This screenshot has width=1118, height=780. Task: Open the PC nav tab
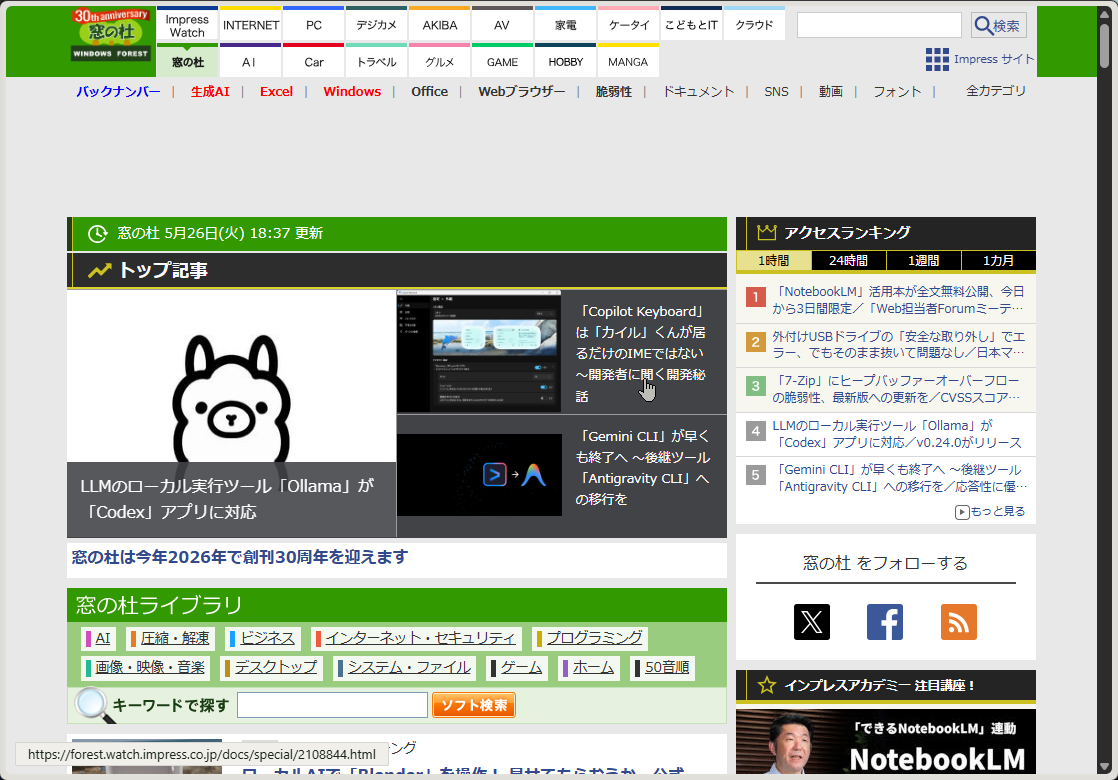314,25
